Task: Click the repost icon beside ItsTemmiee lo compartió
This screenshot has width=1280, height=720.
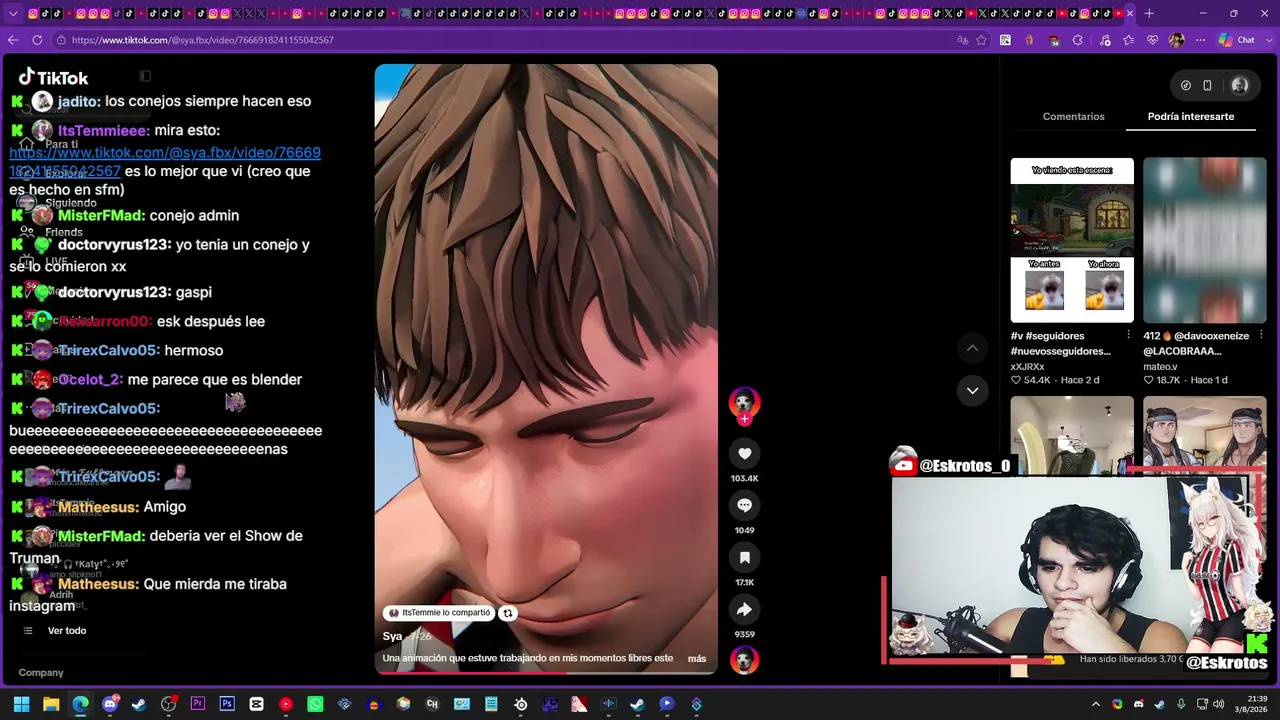Action: click(x=508, y=613)
